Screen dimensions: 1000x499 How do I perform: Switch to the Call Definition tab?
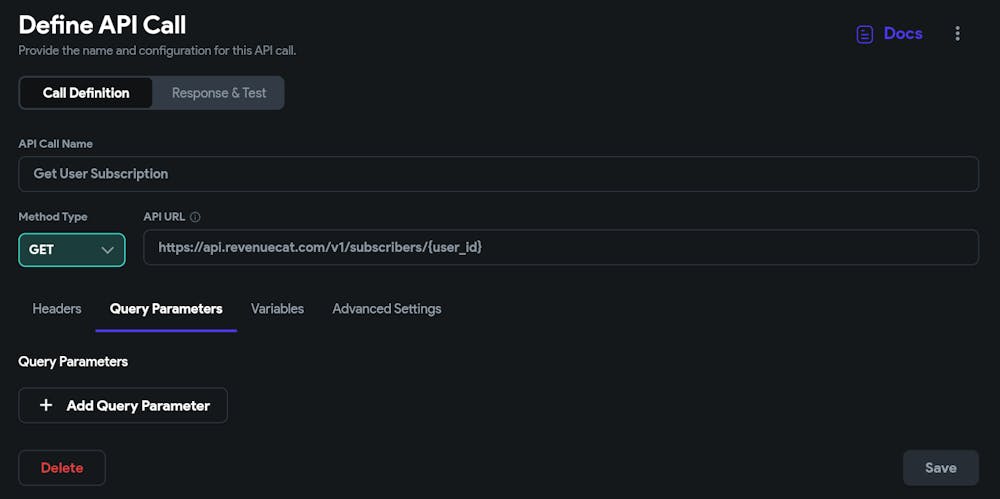(86, 93)
